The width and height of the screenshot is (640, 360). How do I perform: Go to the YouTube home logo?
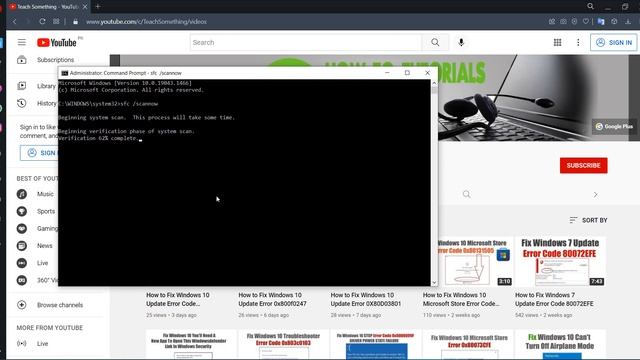coord(57,42)
